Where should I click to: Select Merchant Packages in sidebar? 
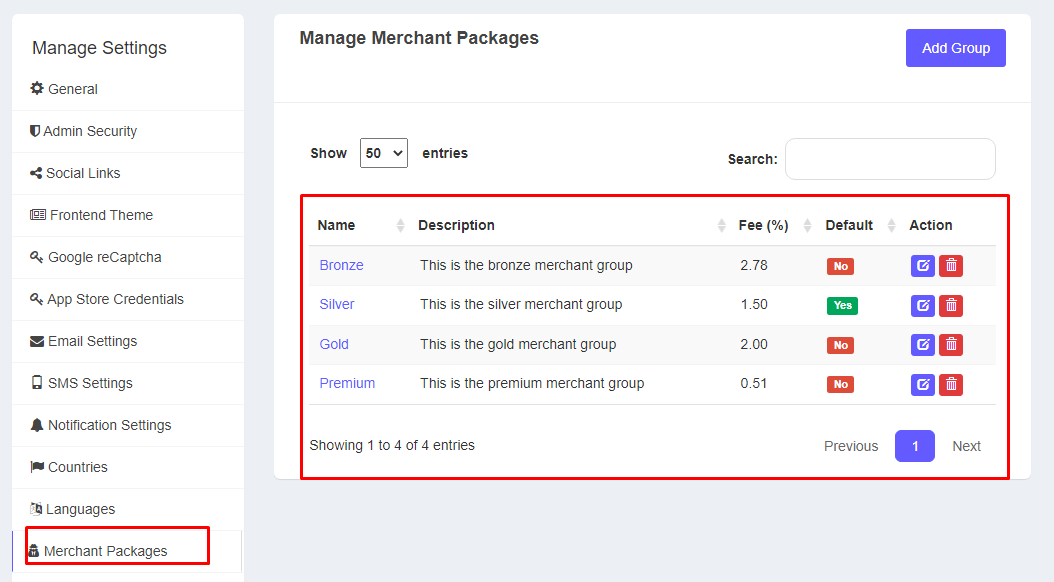coord(105,551)
